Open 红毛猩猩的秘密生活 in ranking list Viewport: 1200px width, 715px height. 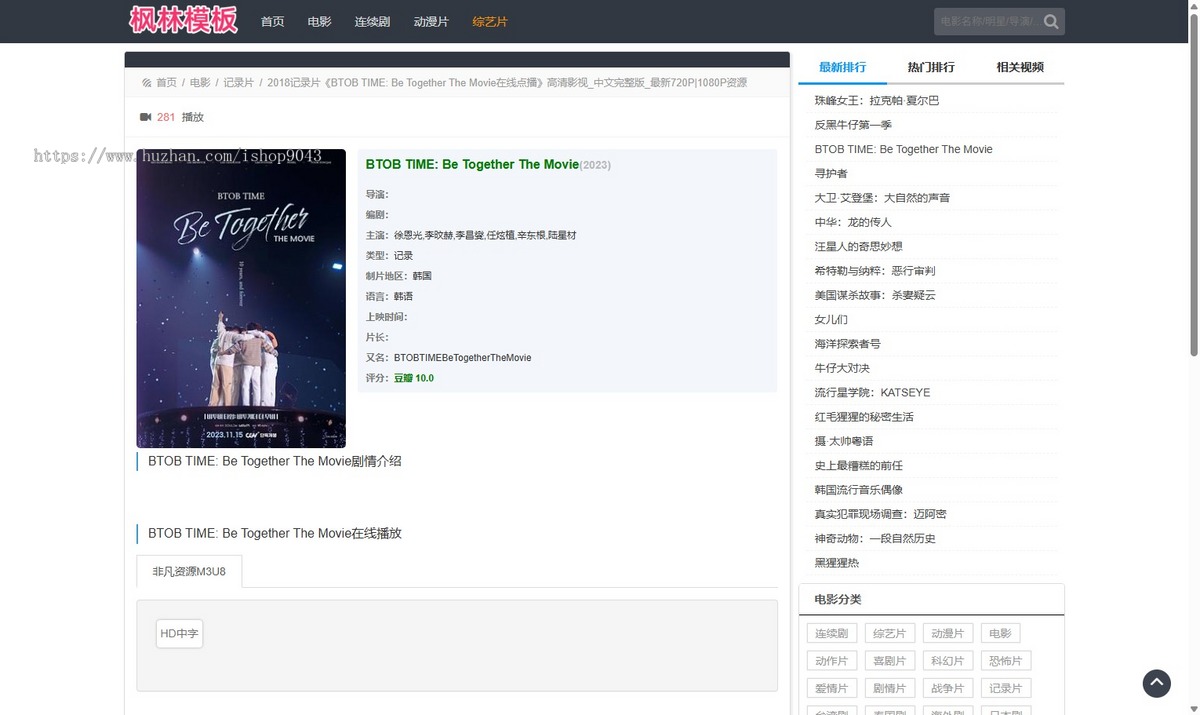[864, 417]
